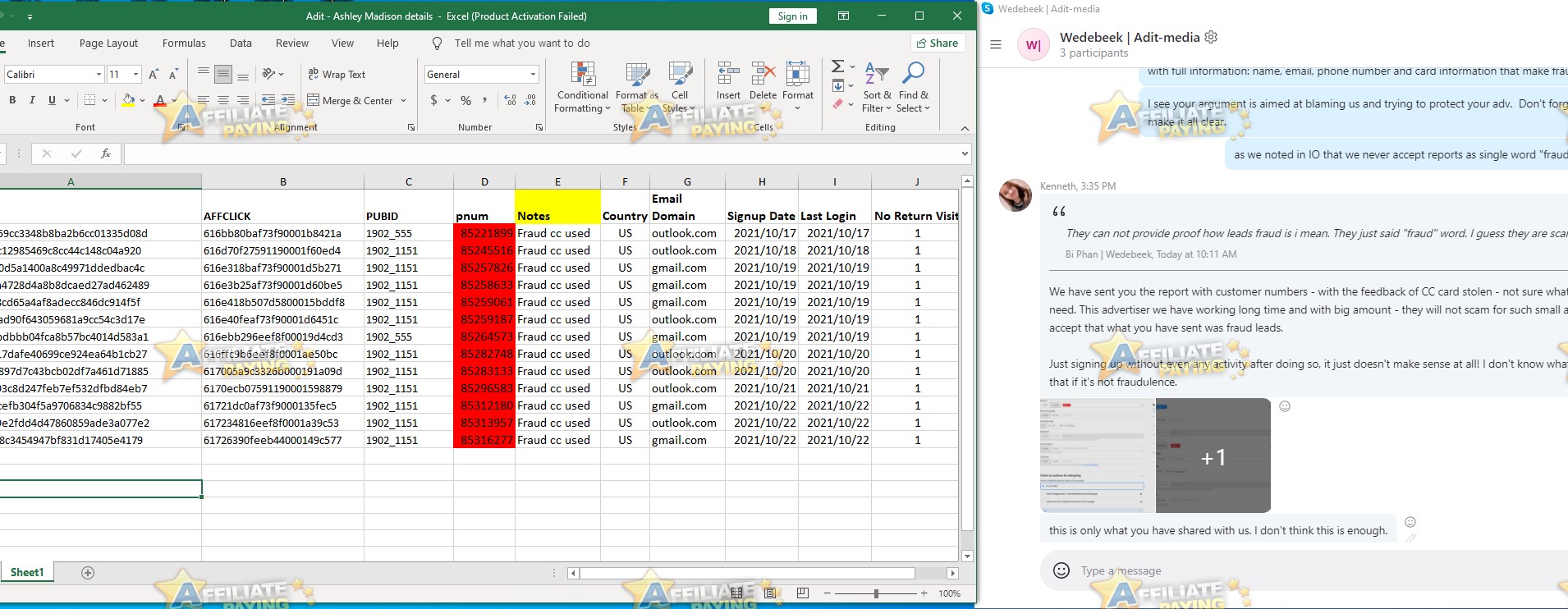Open the Formulas ribbon tab
The image size is (1568, 609).
click(184, 43)
